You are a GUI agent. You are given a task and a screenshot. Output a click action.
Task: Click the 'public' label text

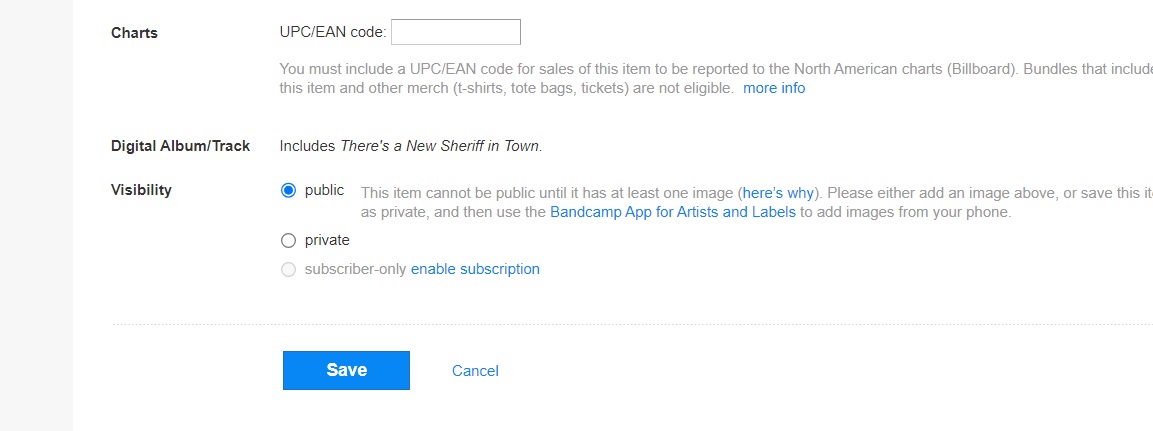pos(324,190)
